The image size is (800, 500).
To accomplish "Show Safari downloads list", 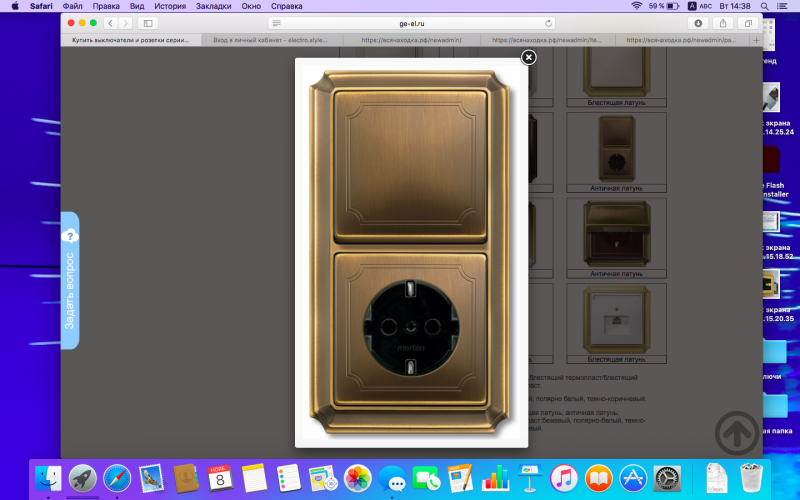I will (x=698, y=23).
